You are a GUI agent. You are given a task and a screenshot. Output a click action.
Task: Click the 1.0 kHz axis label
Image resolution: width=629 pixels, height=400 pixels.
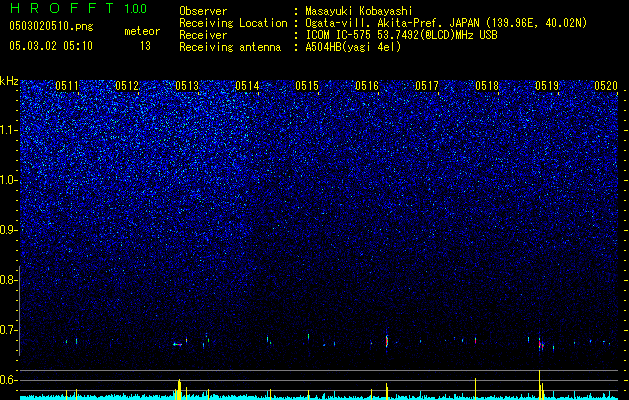tap(8, 180)
